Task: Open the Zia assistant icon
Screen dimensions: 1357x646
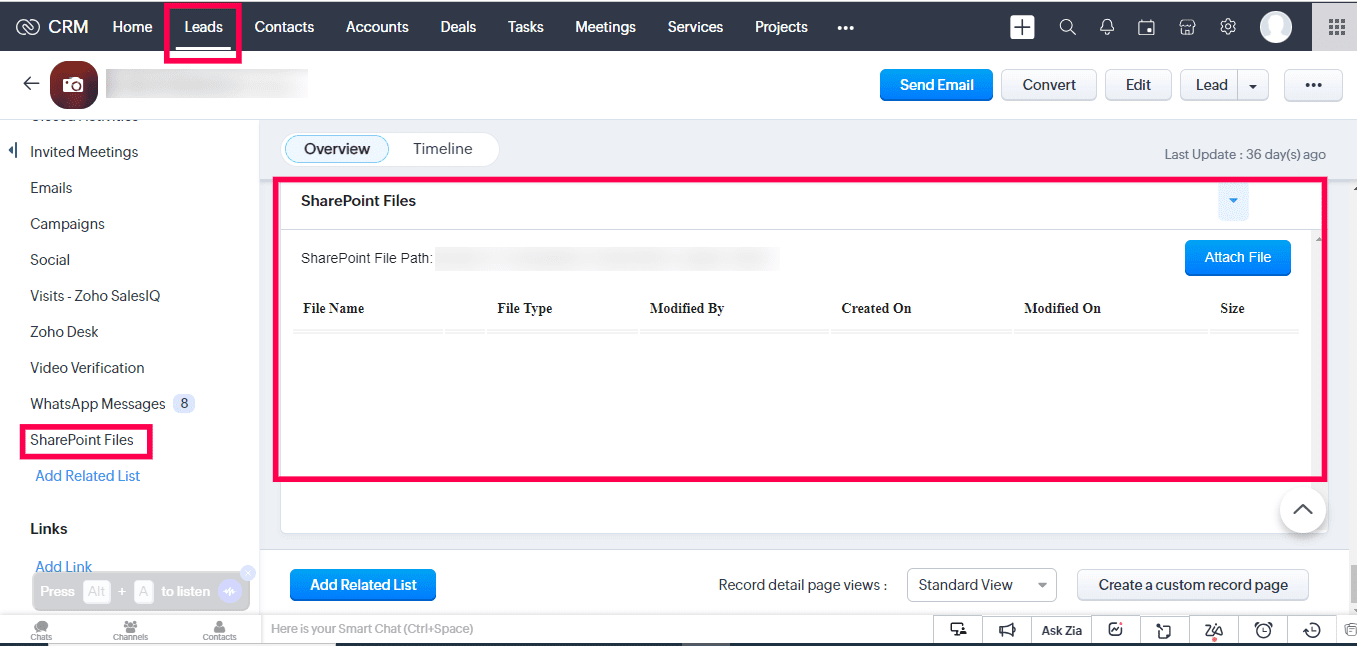Action: tap(1214, 630)
